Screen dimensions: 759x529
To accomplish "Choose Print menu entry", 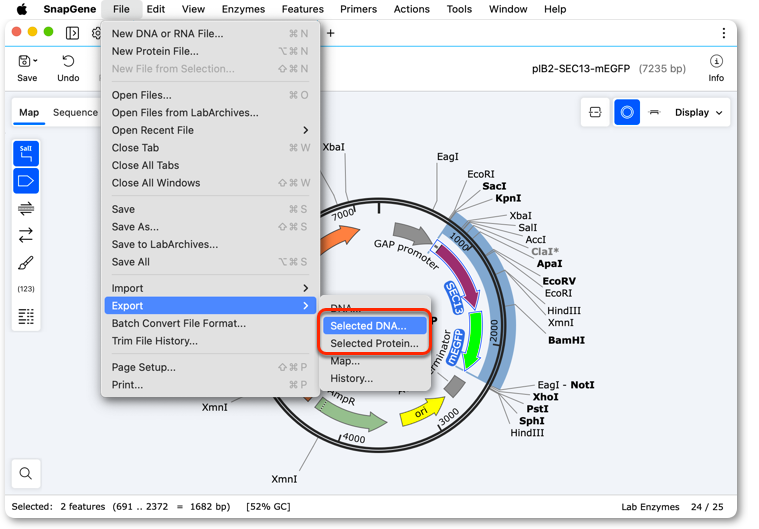I will 210,385.
